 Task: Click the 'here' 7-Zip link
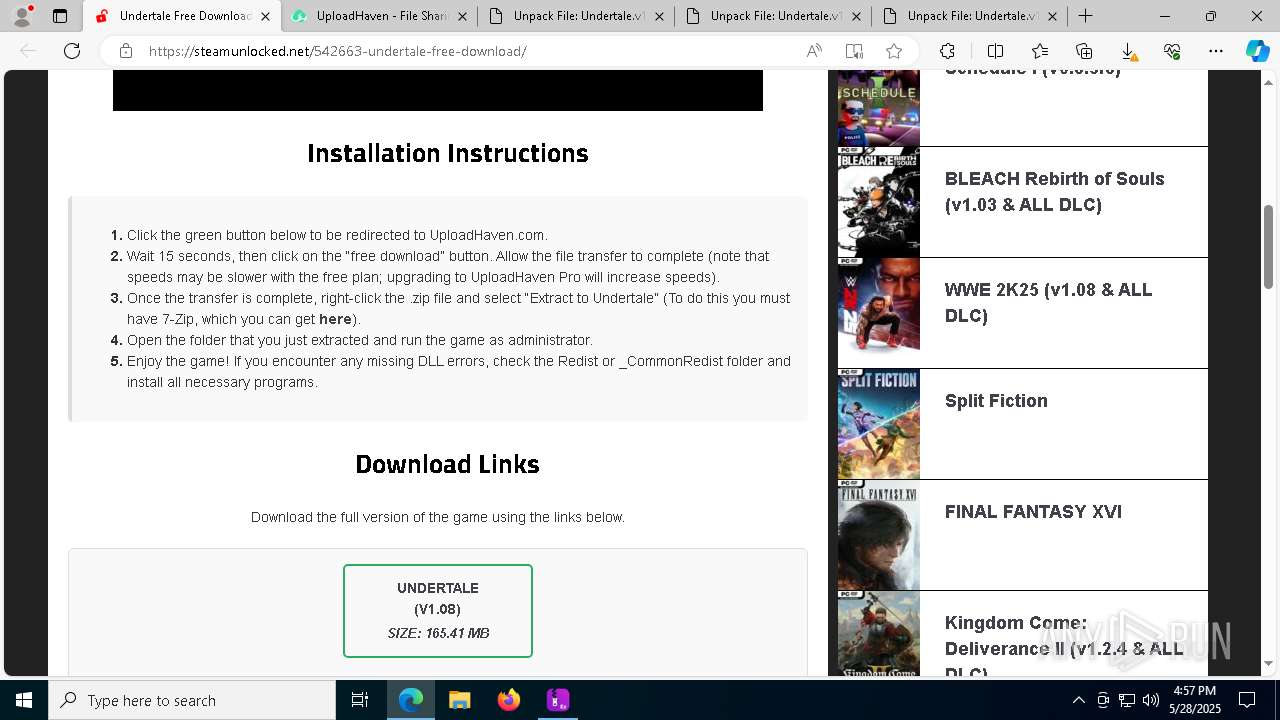tap(335, 319)
